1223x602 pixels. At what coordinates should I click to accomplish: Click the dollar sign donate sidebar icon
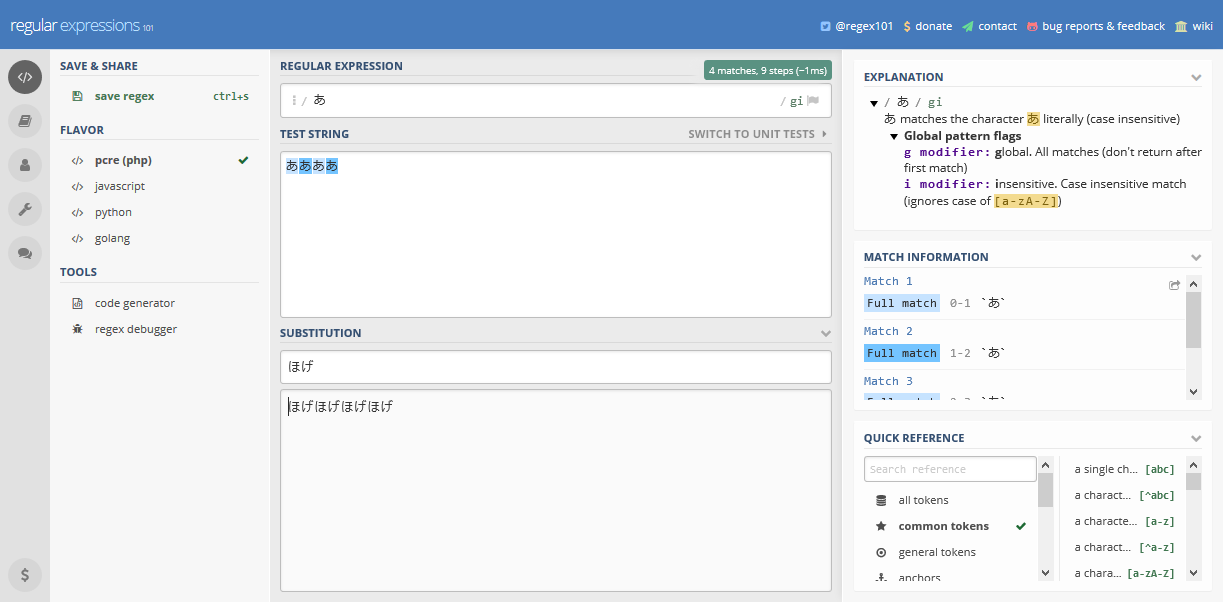click(x=25, y=574)
